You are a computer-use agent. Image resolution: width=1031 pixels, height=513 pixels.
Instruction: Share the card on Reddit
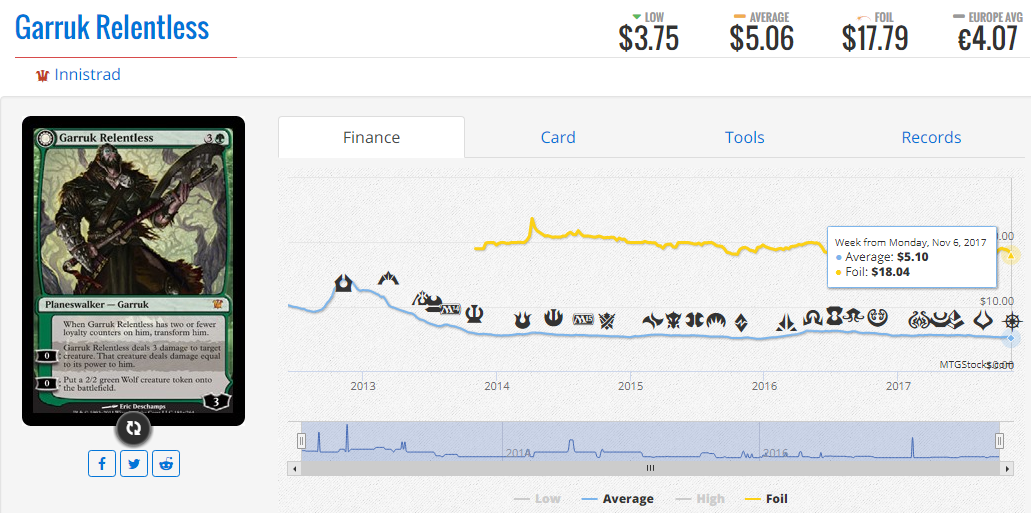coord(166,463)
